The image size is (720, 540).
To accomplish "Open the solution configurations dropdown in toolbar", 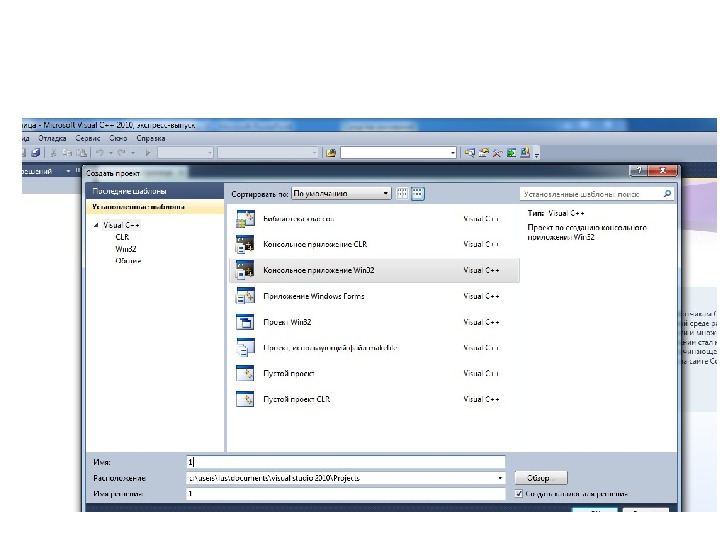I will coord(210,153).
